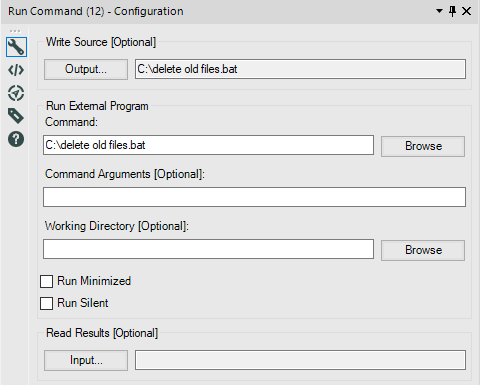Close the Configuration panel

467,11
